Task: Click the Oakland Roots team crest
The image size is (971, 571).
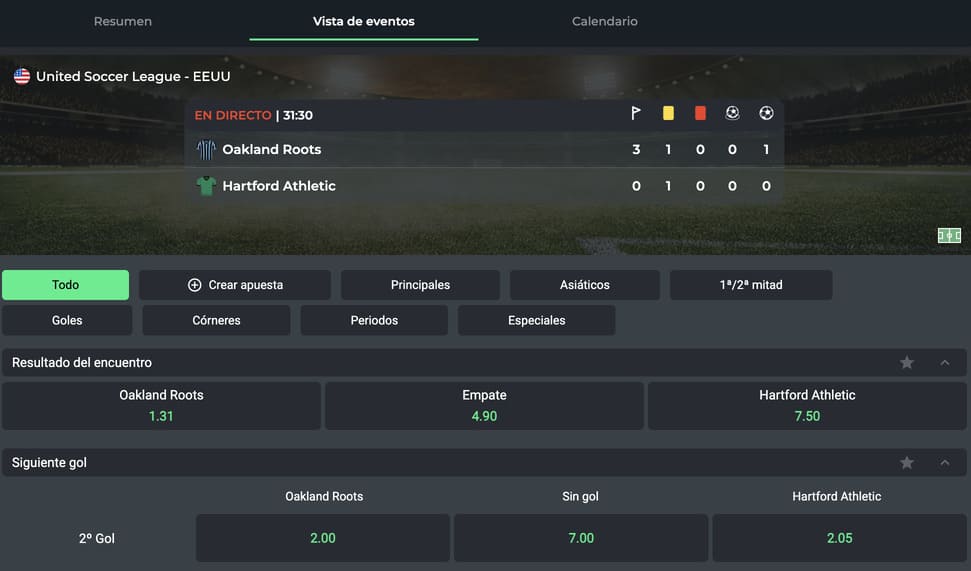Action: 206,150
